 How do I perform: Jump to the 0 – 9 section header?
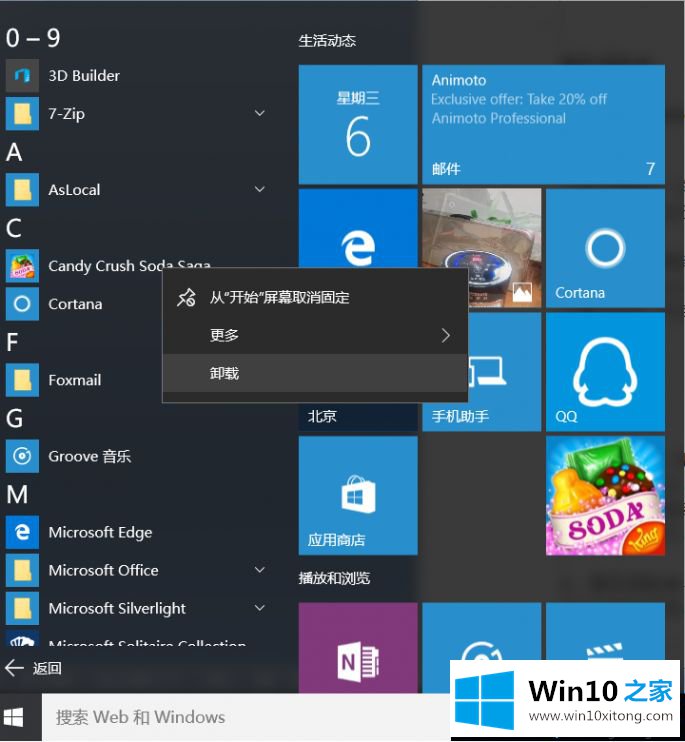pyautogui.click(x=33, y=38)
